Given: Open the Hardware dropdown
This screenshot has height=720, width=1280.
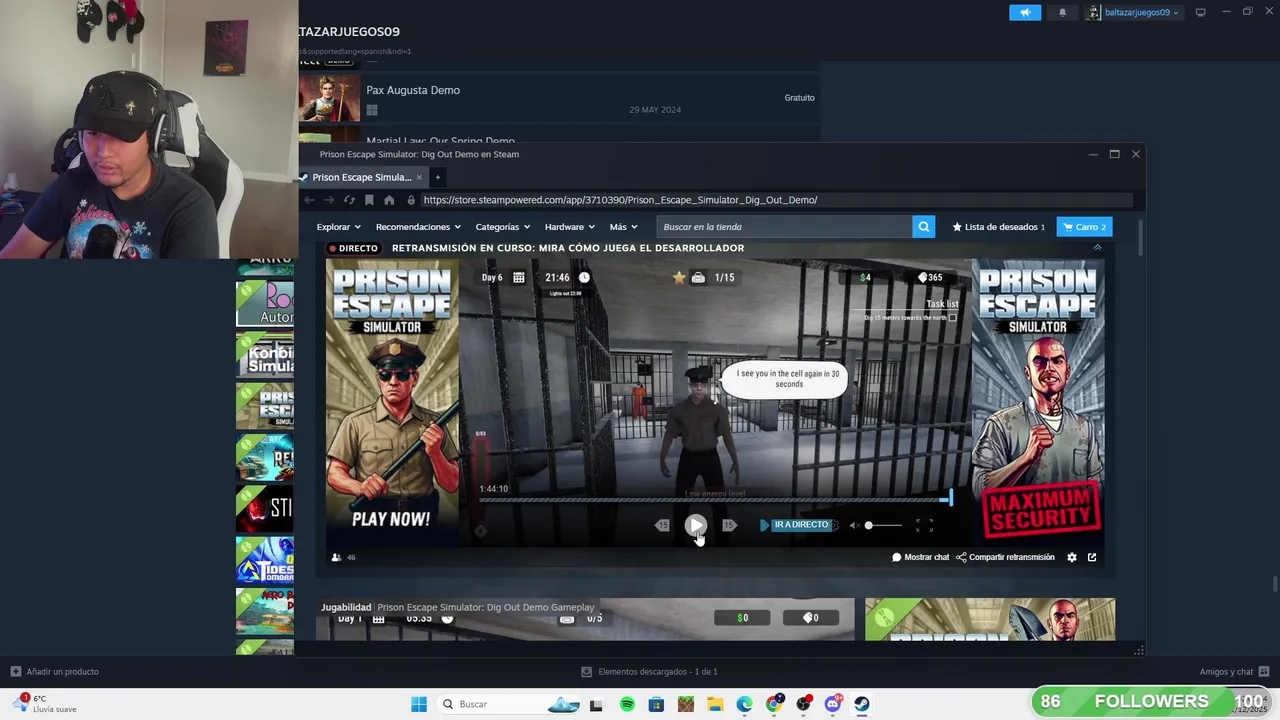Looking at the screenshot, I should point(569,227).
